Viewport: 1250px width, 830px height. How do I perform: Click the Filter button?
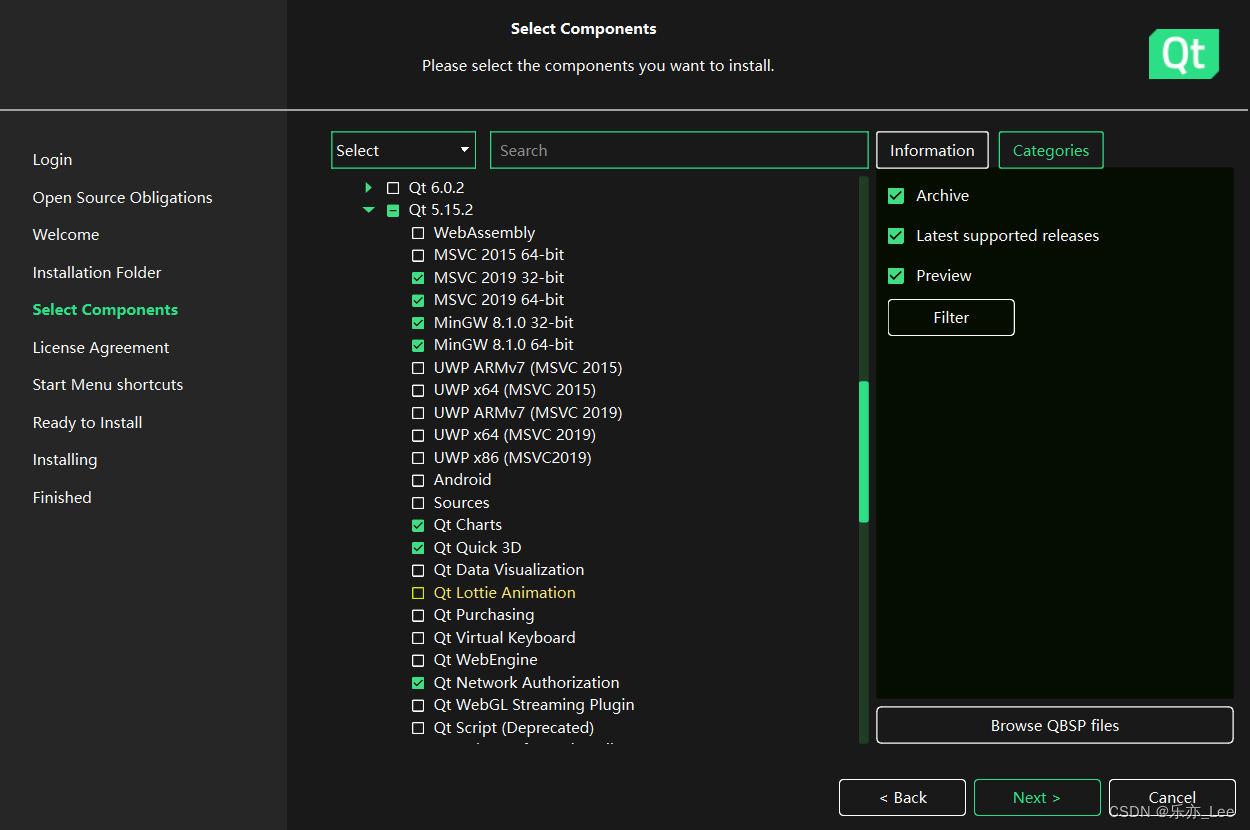[951, 317]
